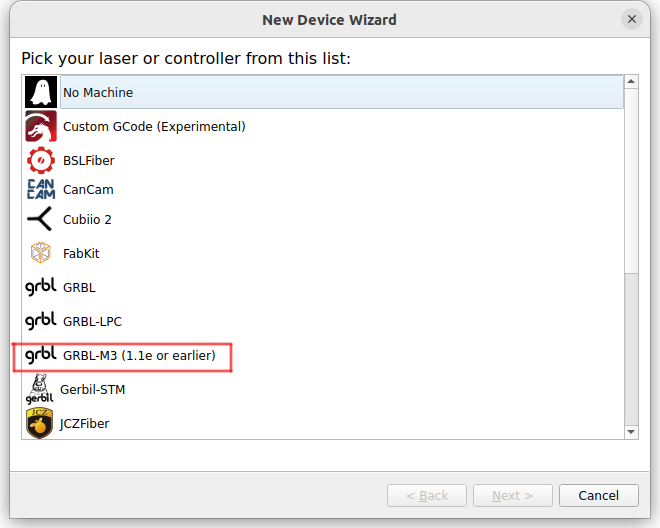This screenshot has width=660, height=528.
Task: Click the scrollbar up arrow
Action: click(631, 81)
